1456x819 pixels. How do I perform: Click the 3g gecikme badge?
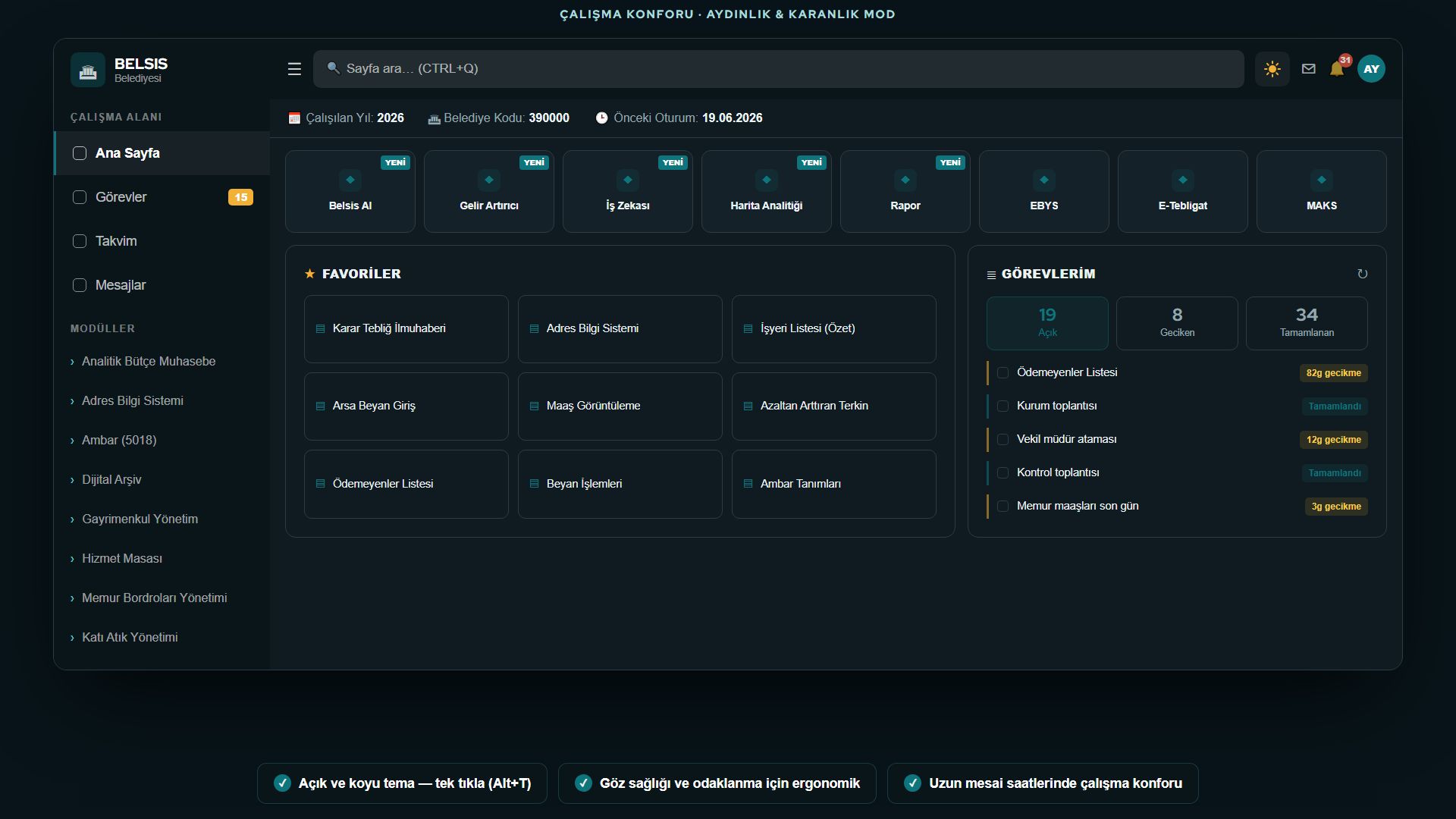click(x=1336, y=507)
